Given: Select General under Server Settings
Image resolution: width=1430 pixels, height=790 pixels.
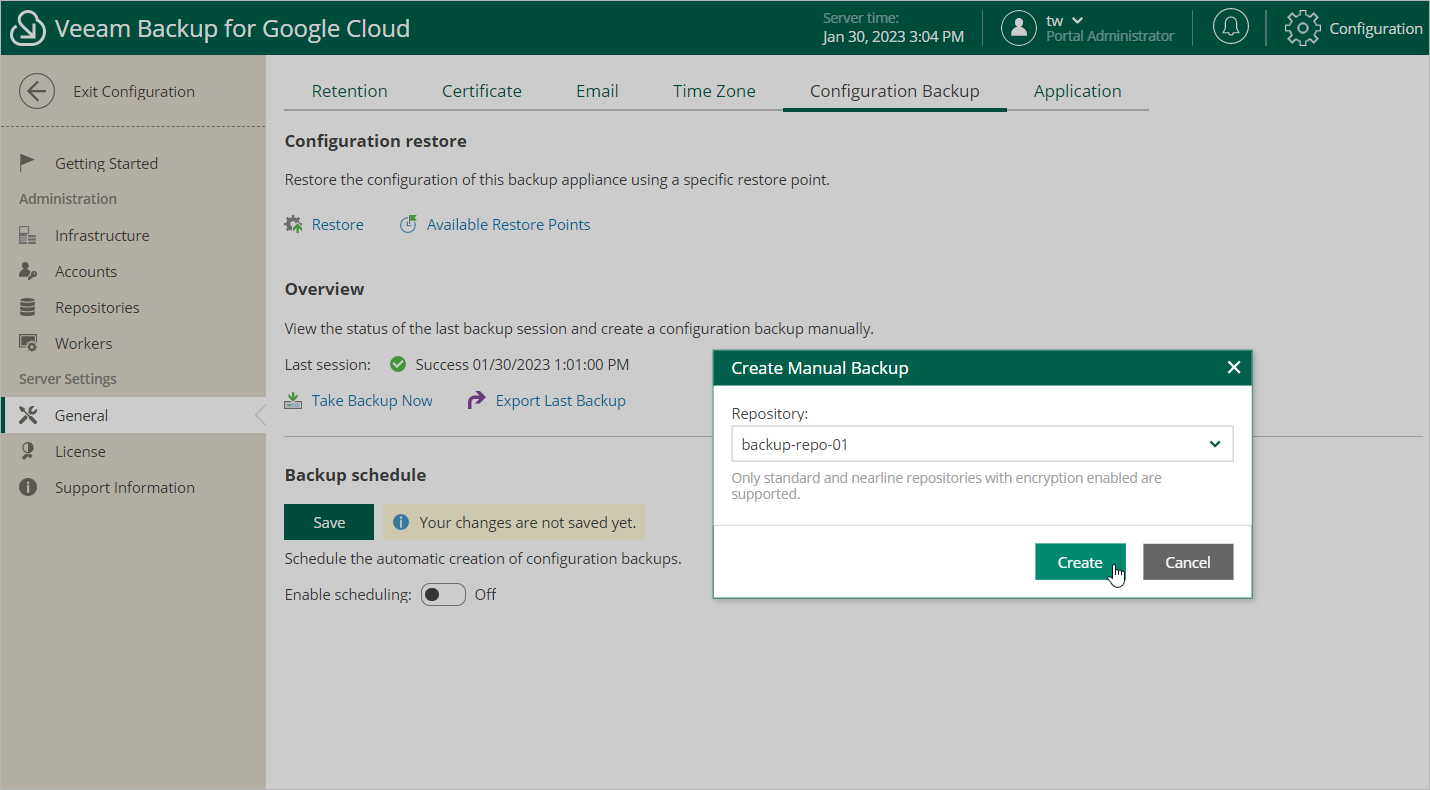Looking at the screenshot, I should (133, 415).
